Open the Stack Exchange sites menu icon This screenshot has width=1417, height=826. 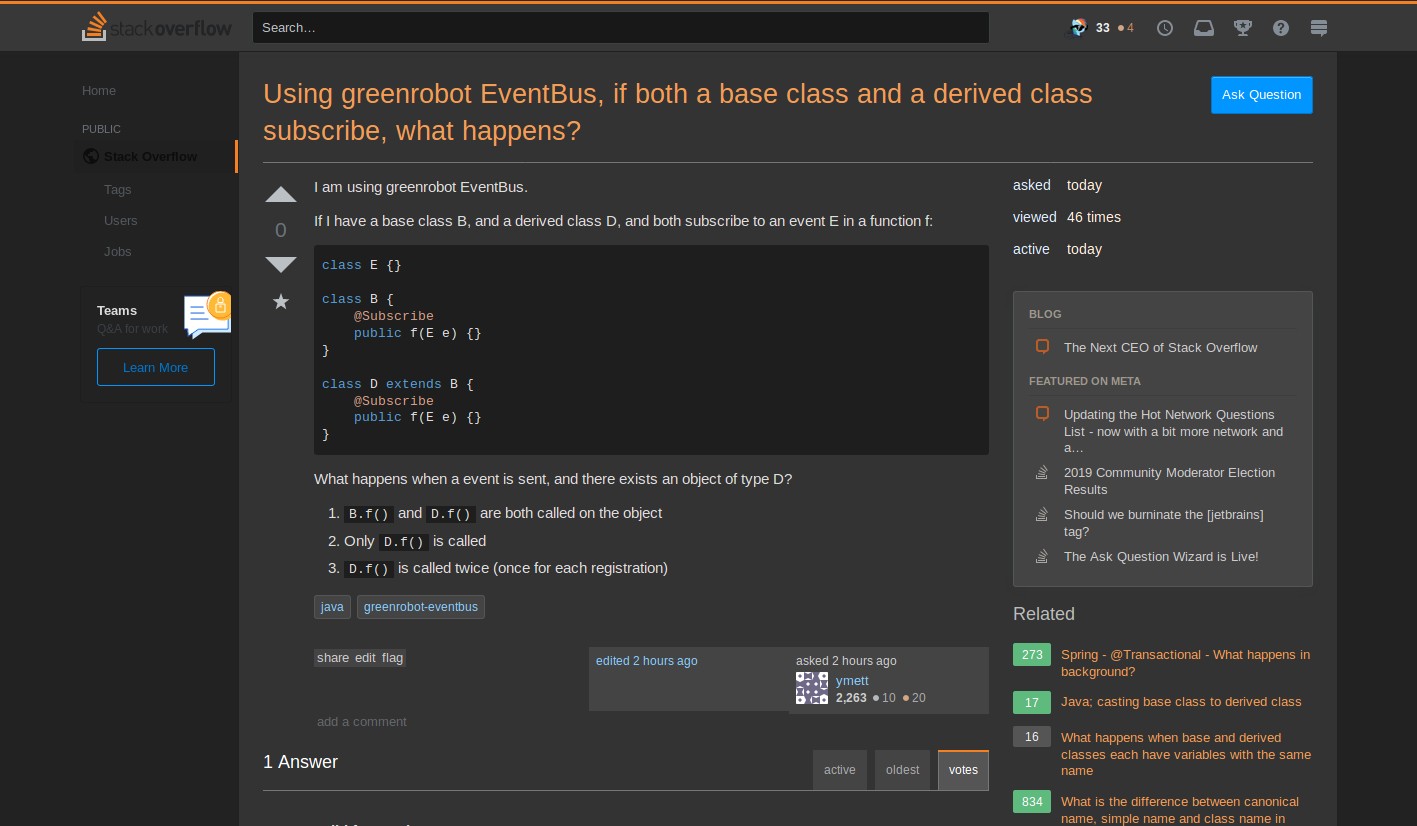(1318, 27)
